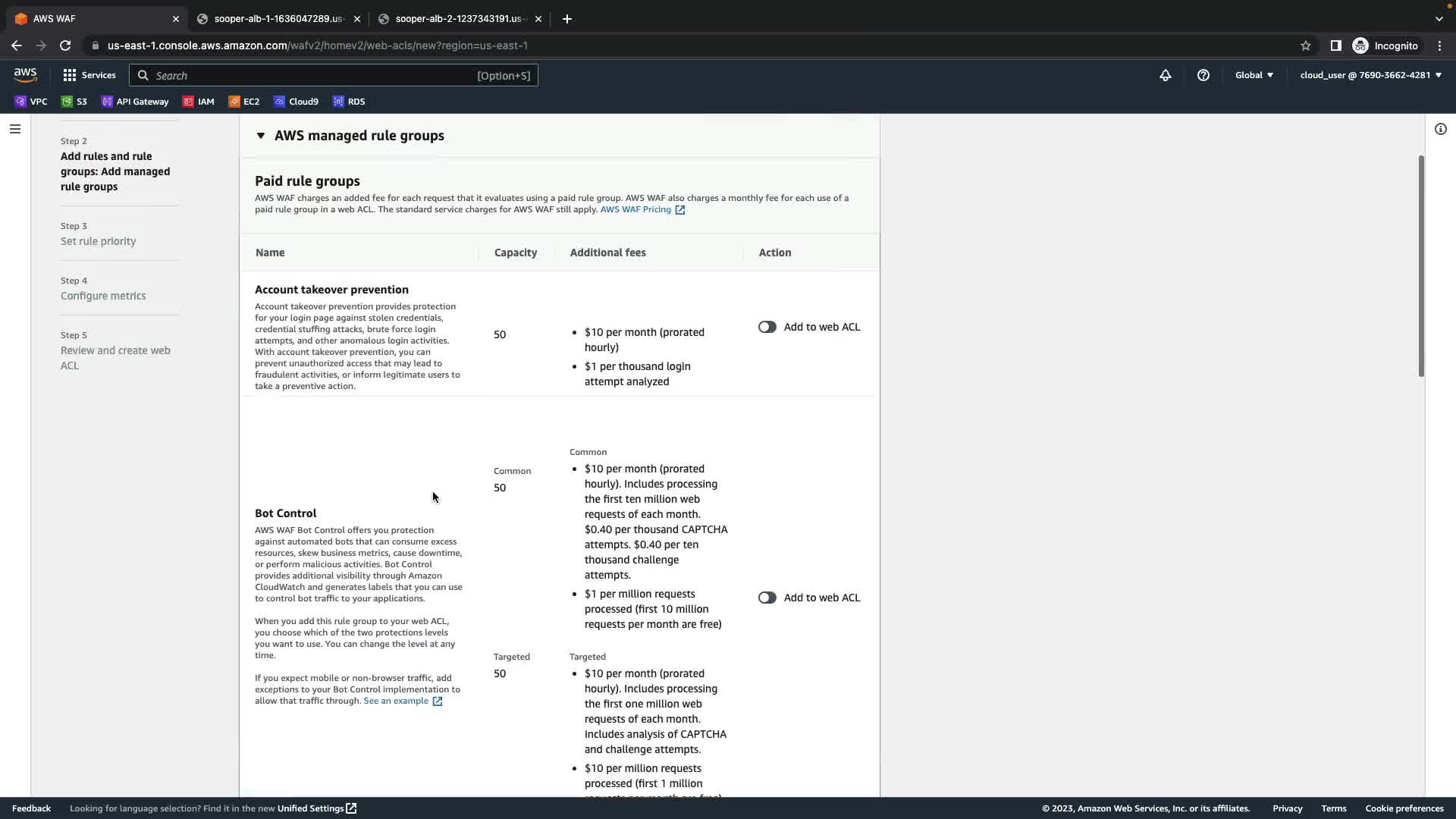Bookmark this page with the star icon

pyautogui.click(x=1305, y=45)
